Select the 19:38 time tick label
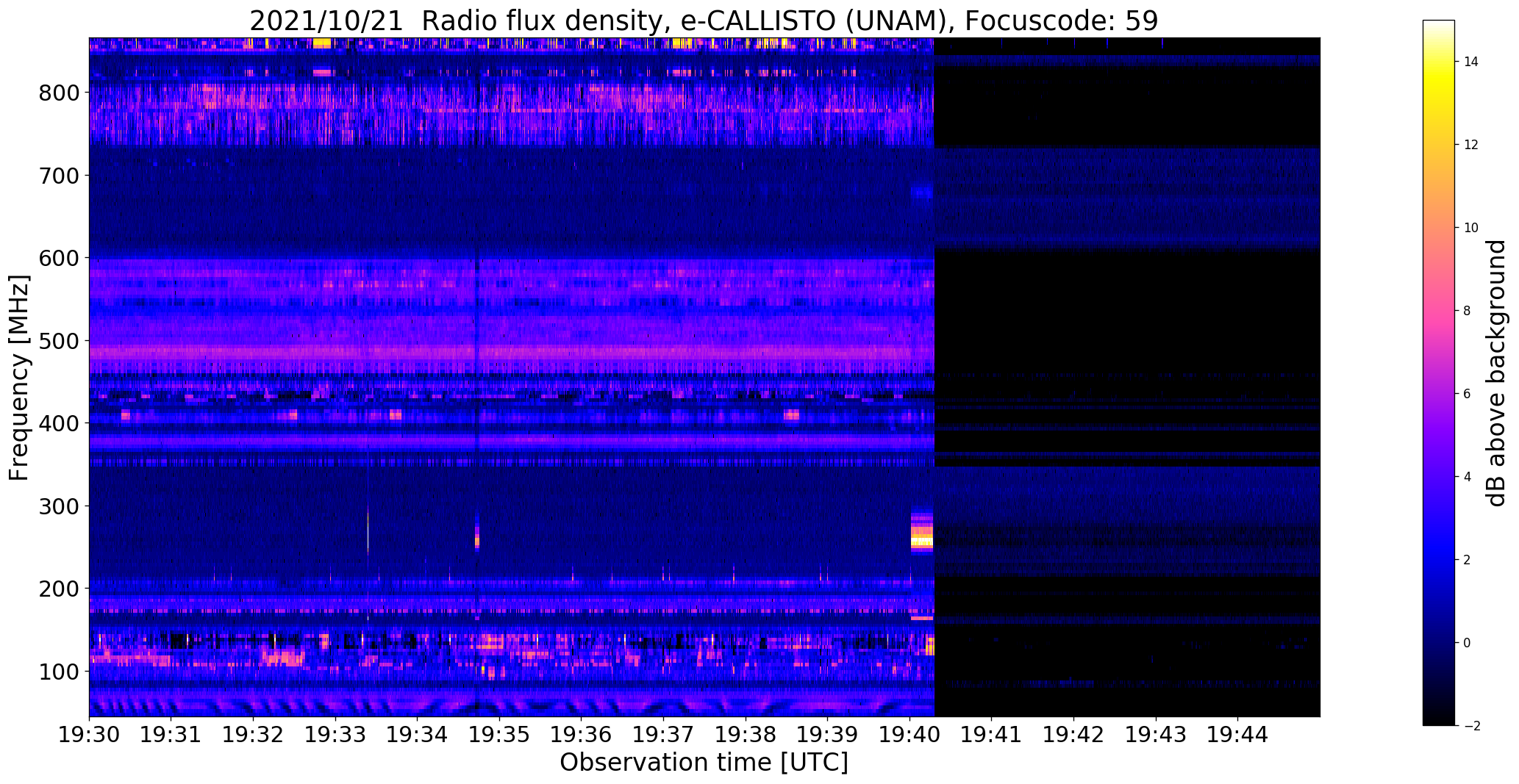Screen dimensions: 1519x784 coord(746,735)
